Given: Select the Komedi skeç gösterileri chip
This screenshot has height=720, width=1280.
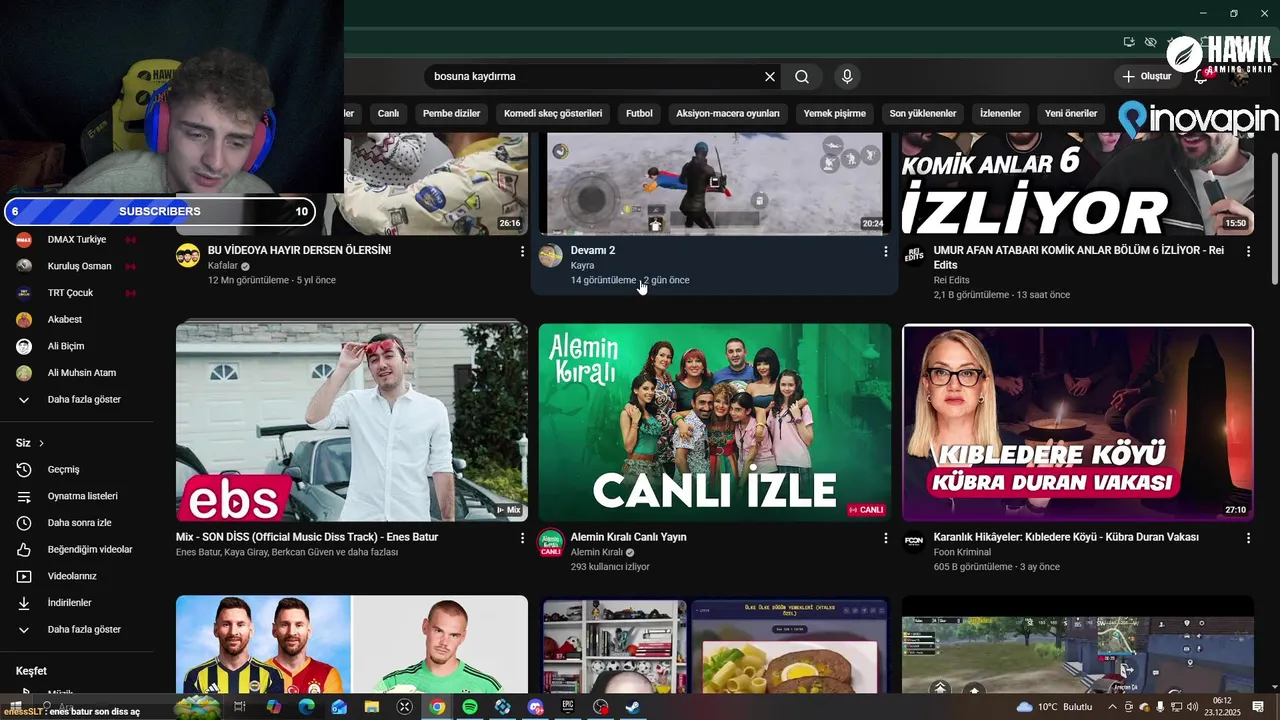Looking at the screenshot, I should [x=553, y=114].
